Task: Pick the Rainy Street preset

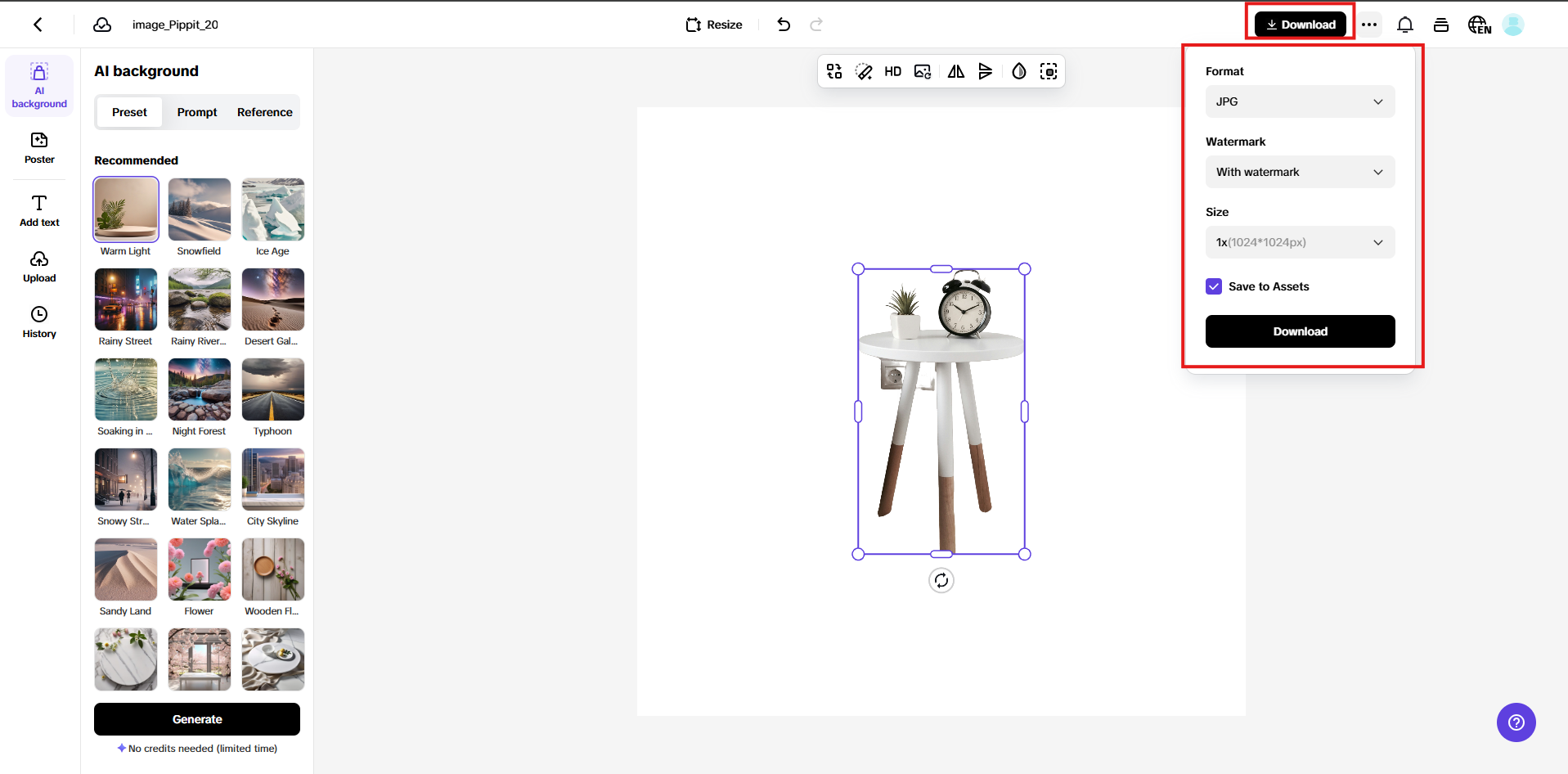Action: pyautogui.click(x=126, y=299)
